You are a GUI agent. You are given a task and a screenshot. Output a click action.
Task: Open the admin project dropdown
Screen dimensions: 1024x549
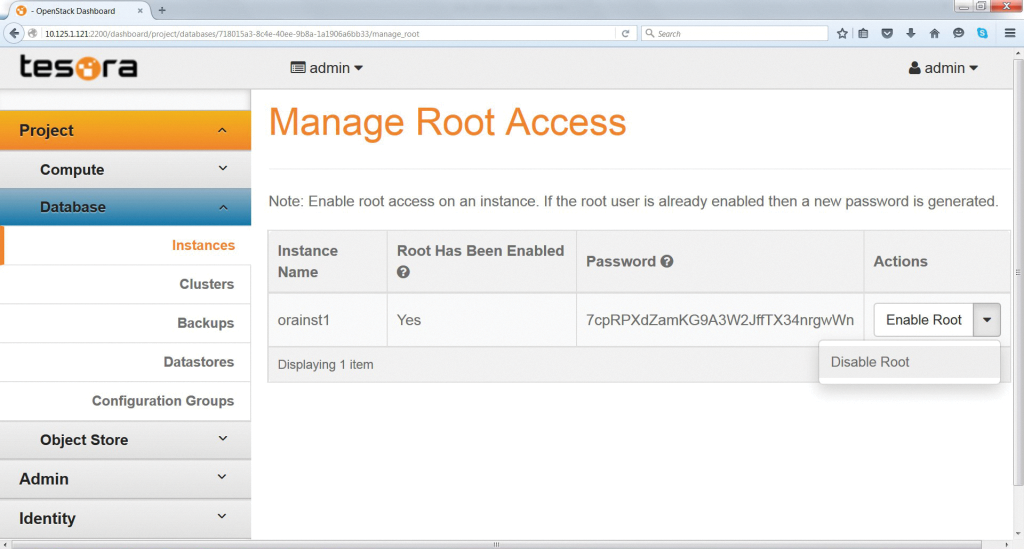point(327,68)
